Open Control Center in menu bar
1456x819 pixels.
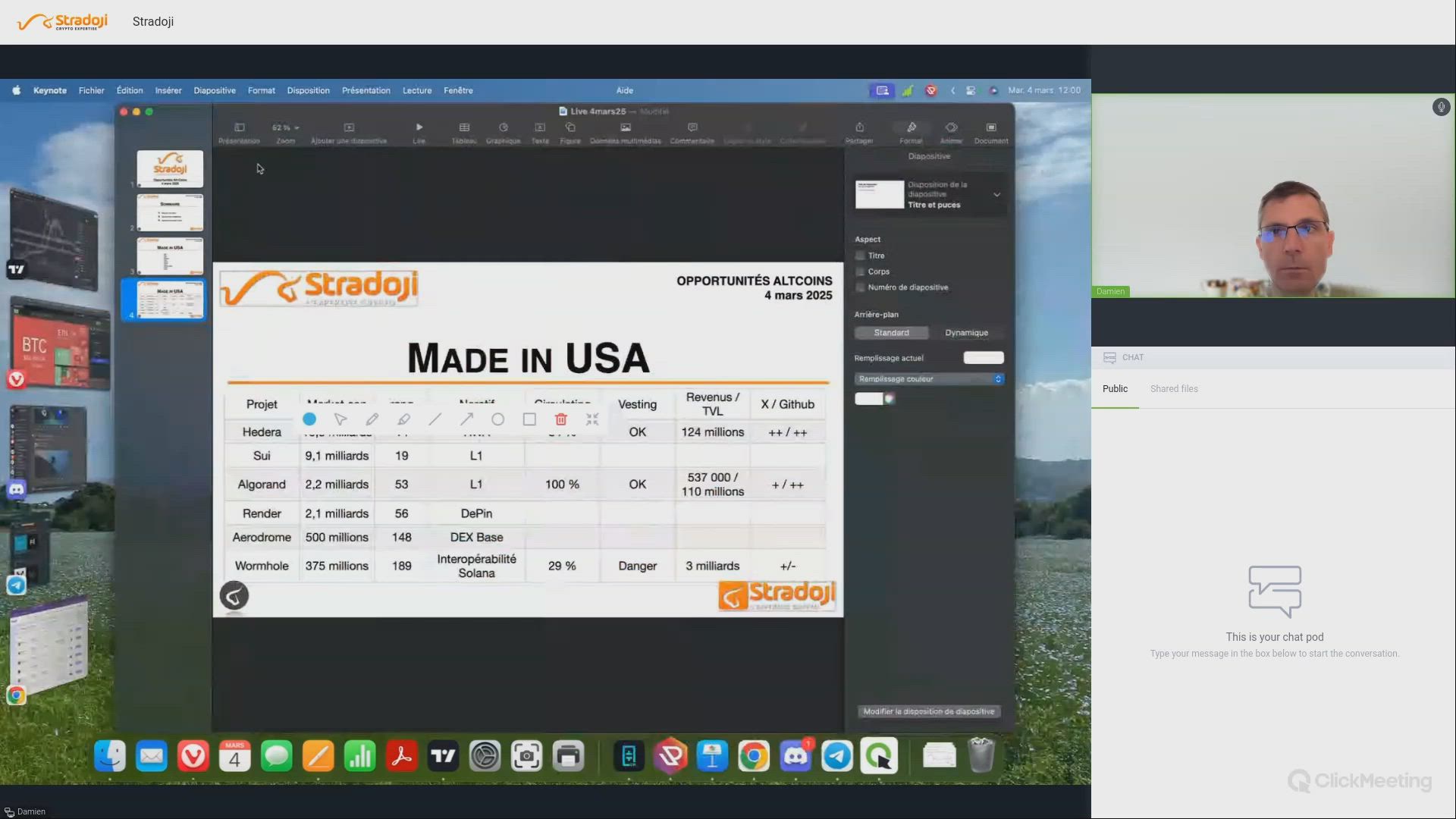point(971,90)
